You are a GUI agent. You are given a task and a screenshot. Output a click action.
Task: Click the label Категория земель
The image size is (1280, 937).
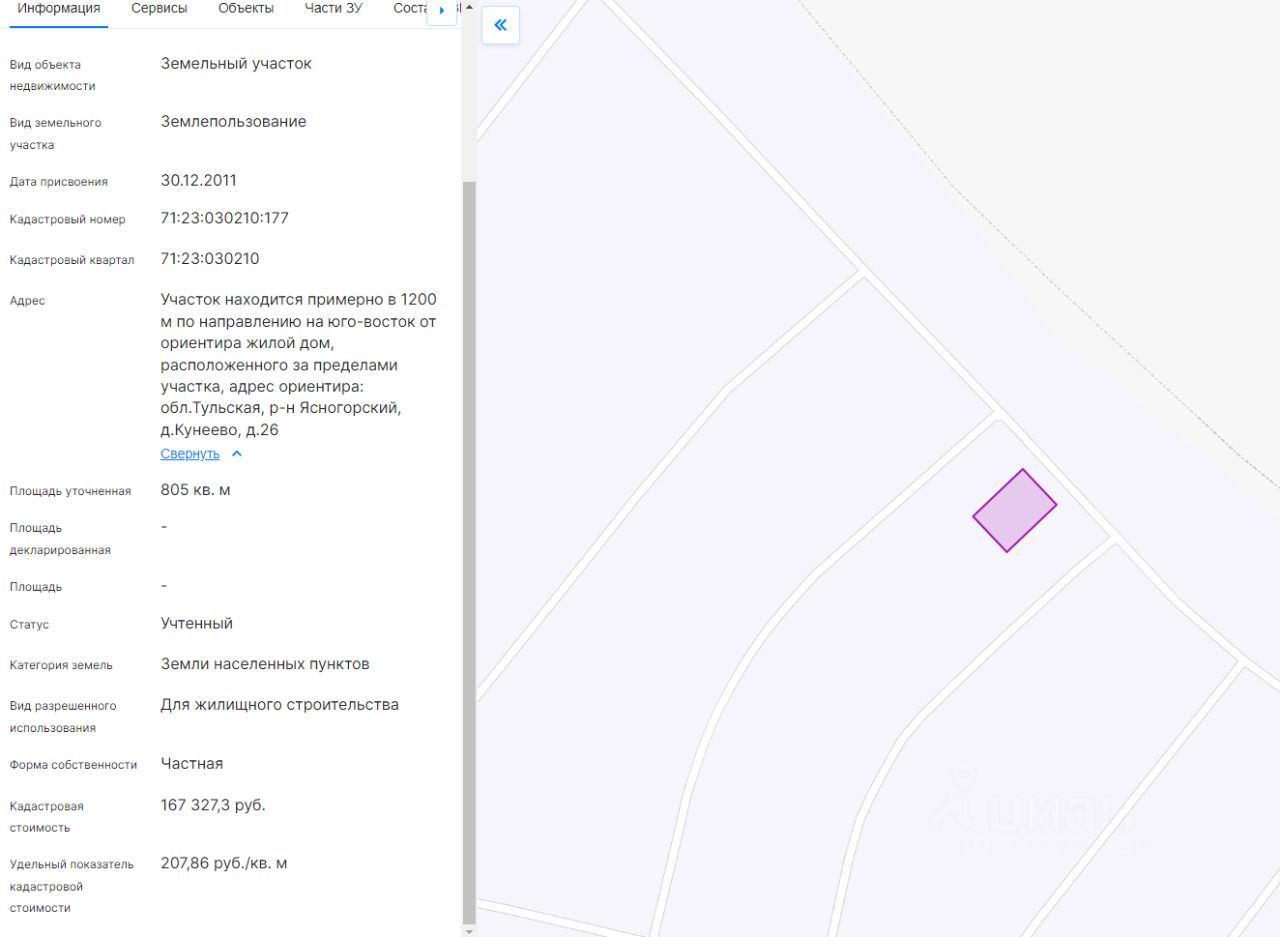pyautogui.click(x=61, y=665)
